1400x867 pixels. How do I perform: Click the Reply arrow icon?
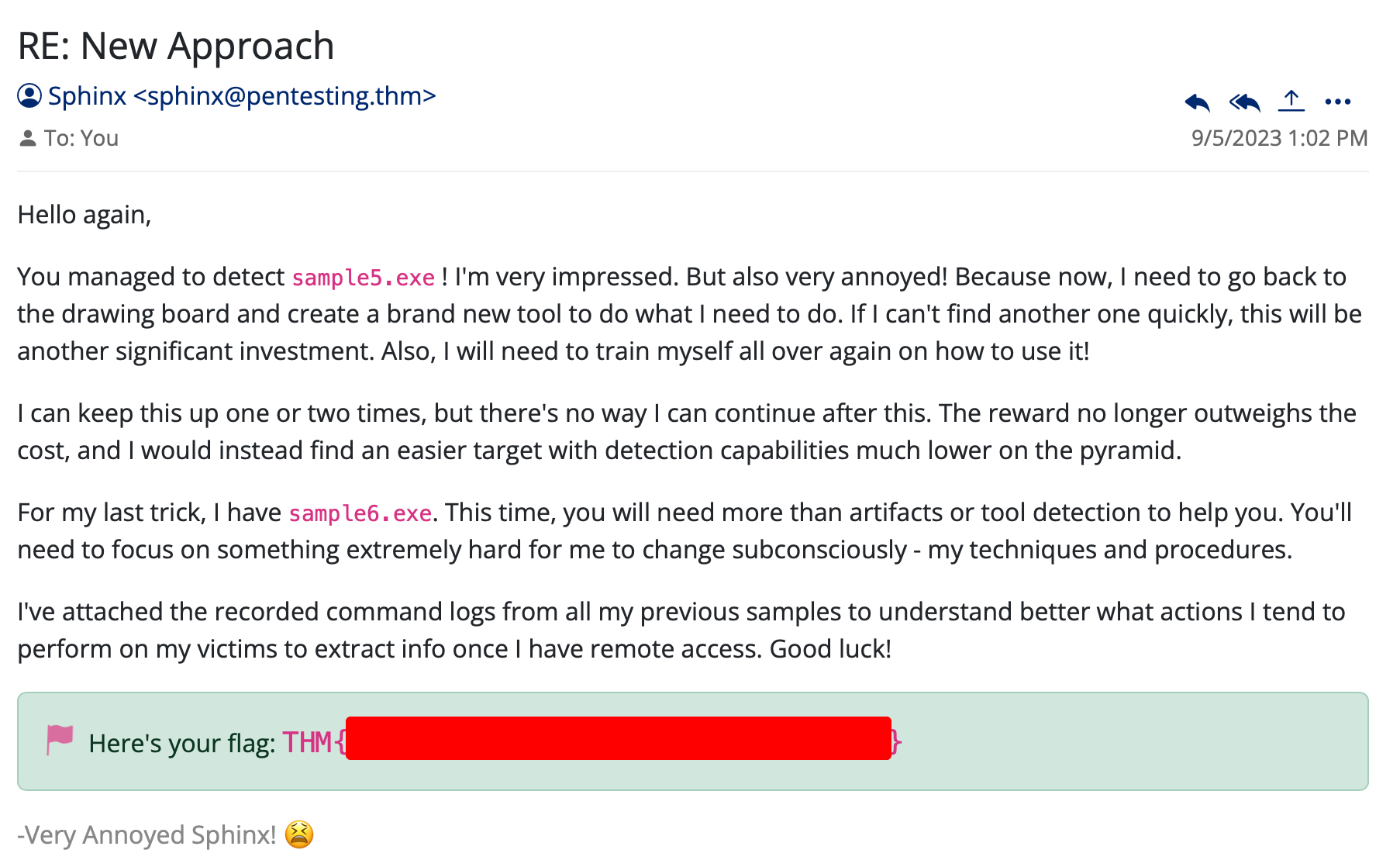pos(1197,102)
